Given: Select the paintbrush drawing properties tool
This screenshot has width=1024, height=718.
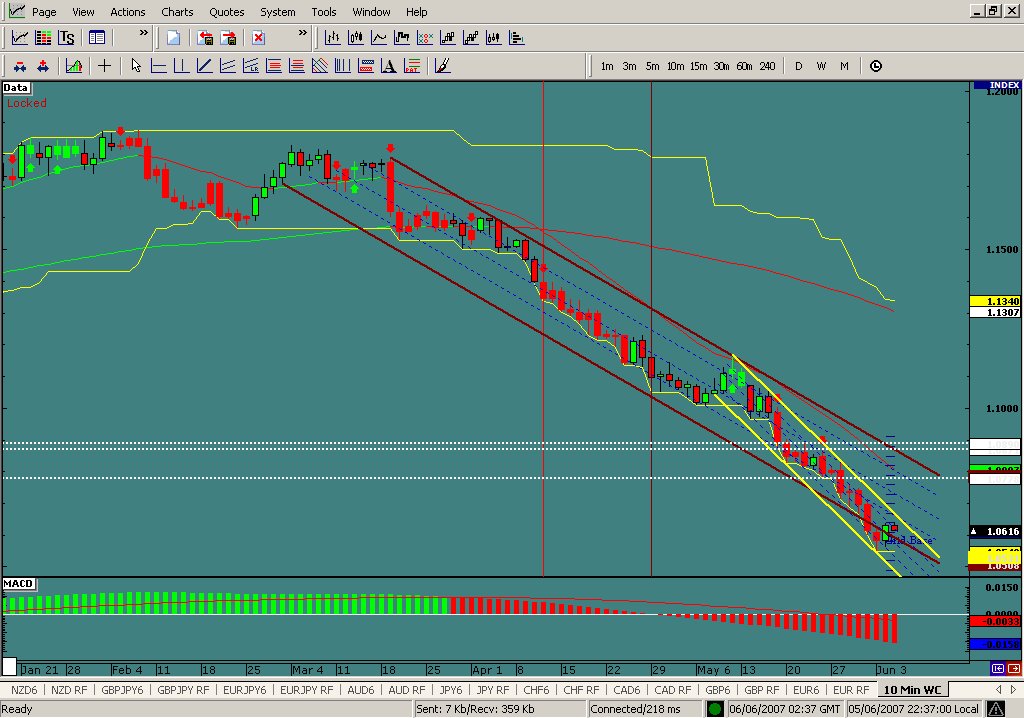Looking at the screenshot, I should coord(442,66).
